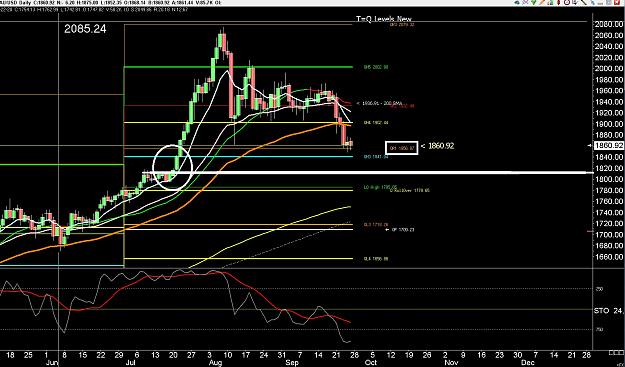This screenshot has width=625, height=367.
Task: Click the date label 25 on time axis
Action: [28, 355]
